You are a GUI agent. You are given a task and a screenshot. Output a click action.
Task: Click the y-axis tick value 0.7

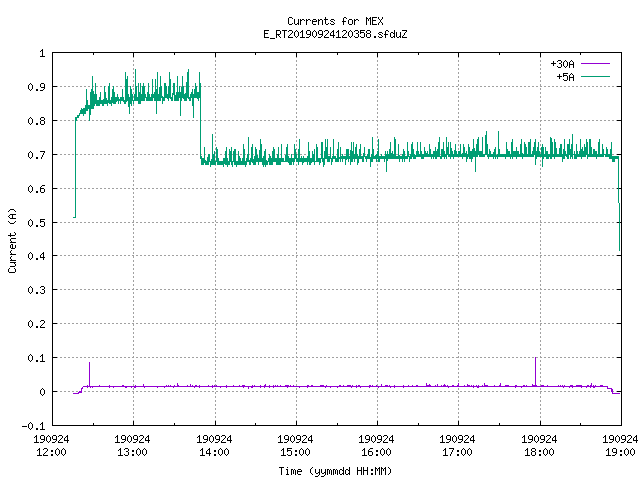click(36, 155)
